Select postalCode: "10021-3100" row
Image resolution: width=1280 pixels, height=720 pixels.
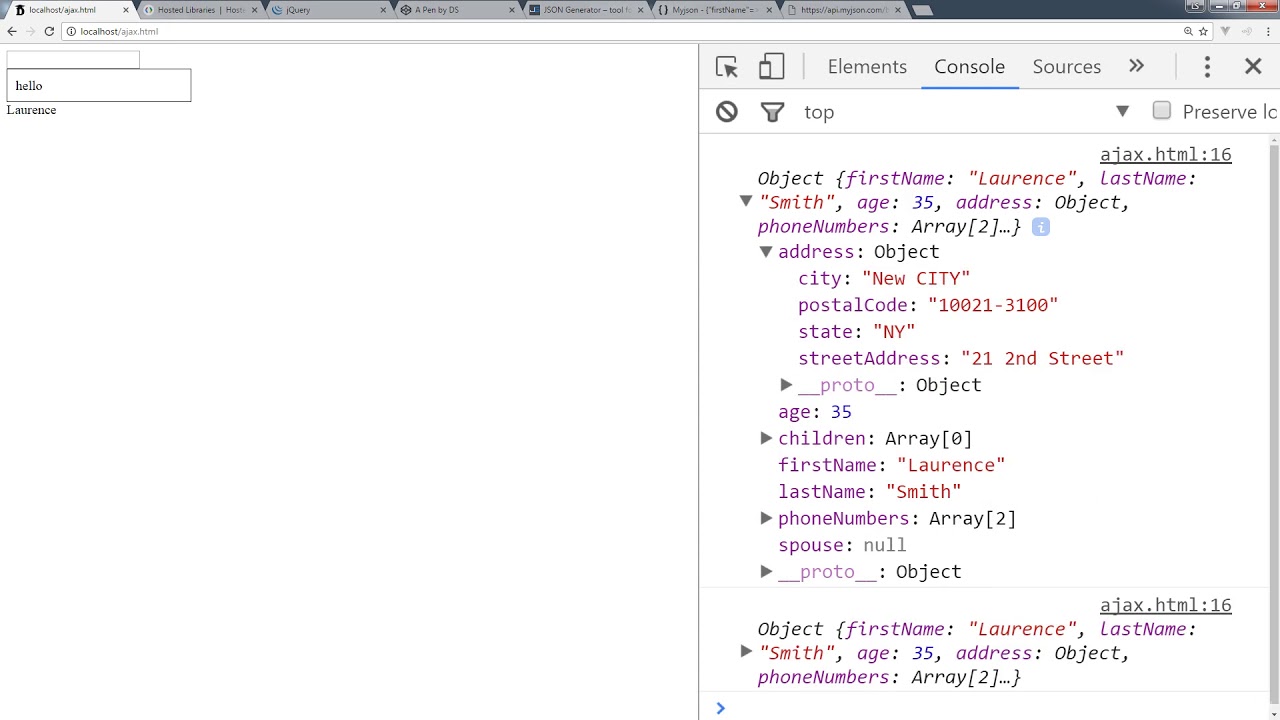click(928, 305)
